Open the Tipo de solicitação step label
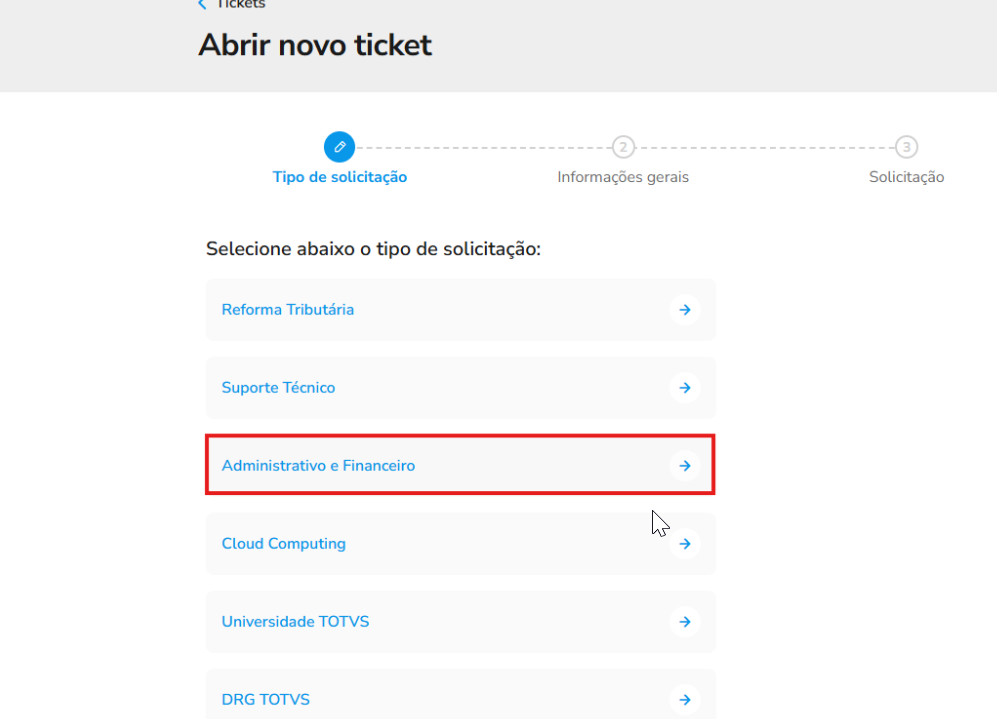997x719 pixels. (340, 177)
